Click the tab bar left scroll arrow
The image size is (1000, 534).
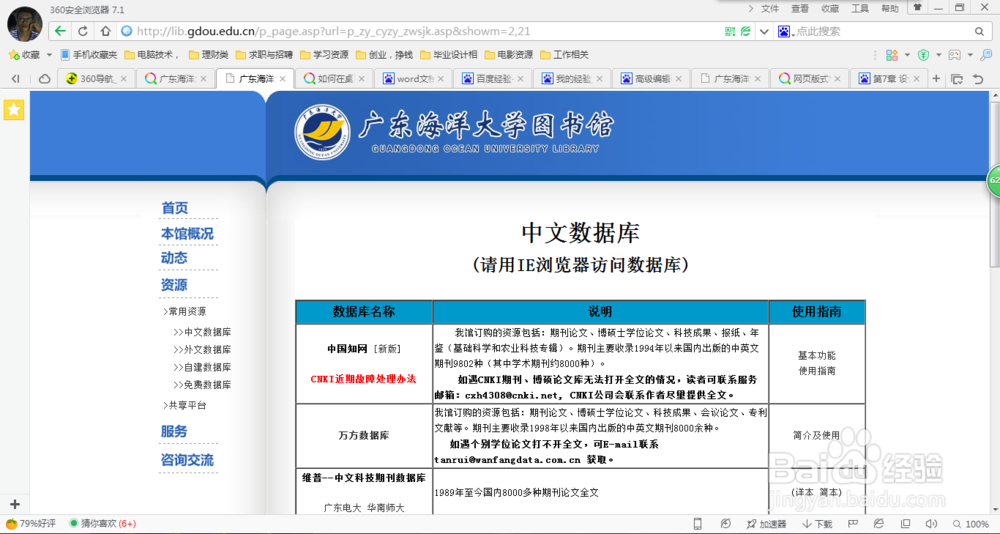(x=15, y=79)
